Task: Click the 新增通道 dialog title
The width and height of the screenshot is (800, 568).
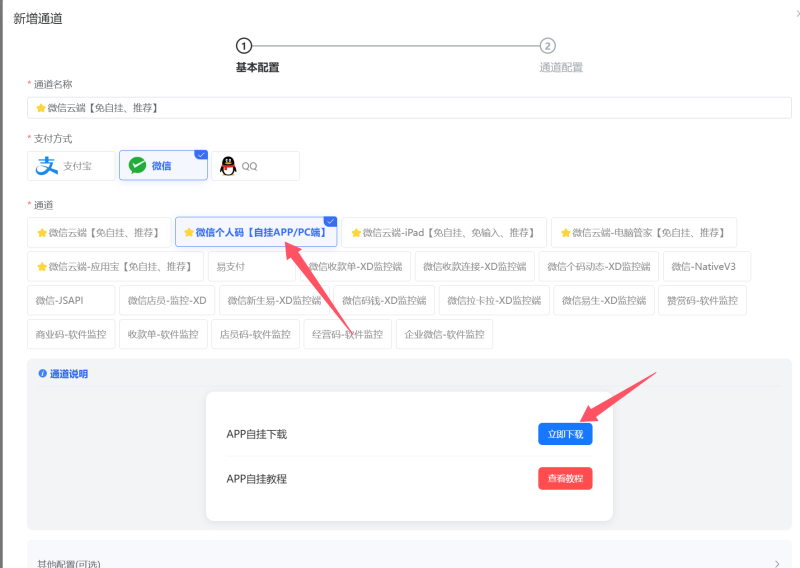Action: tap(38, 18)
